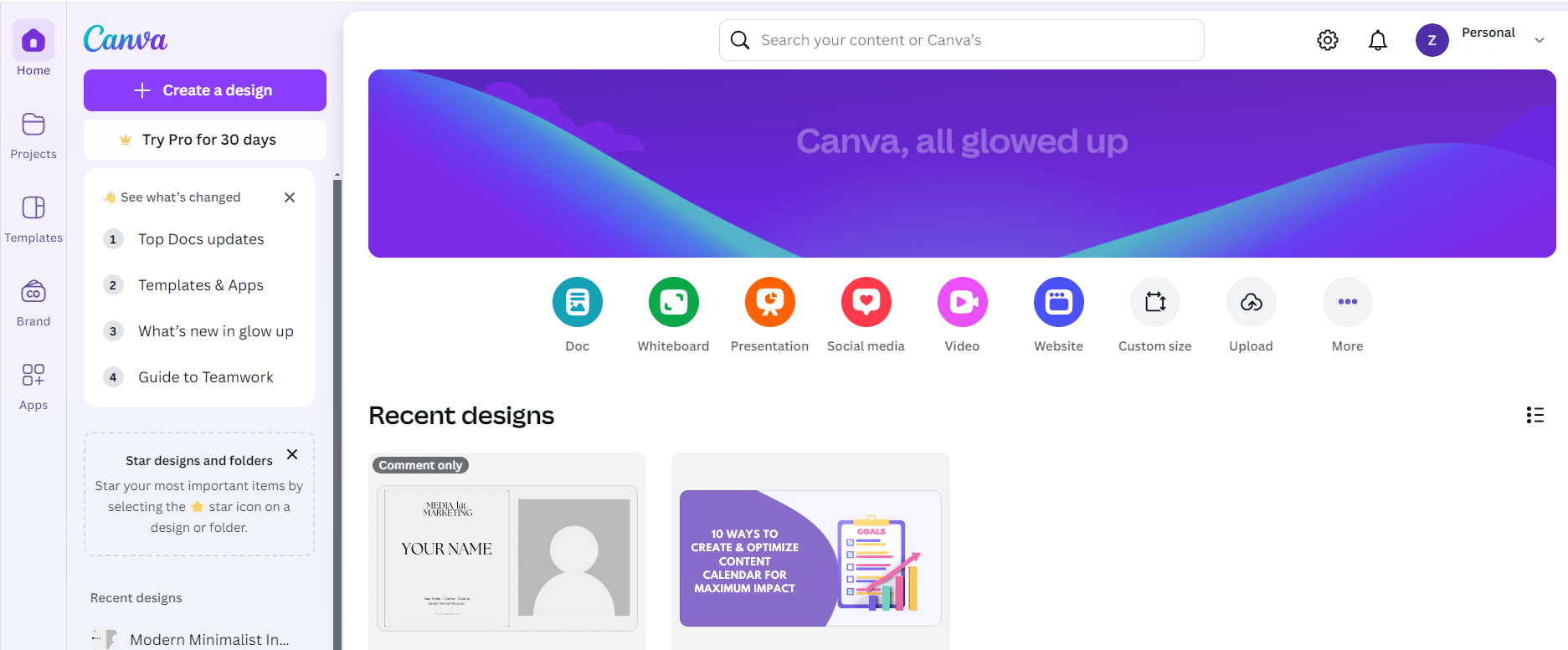
Task: Open What's new in glow up
Action: coord(199,331)
